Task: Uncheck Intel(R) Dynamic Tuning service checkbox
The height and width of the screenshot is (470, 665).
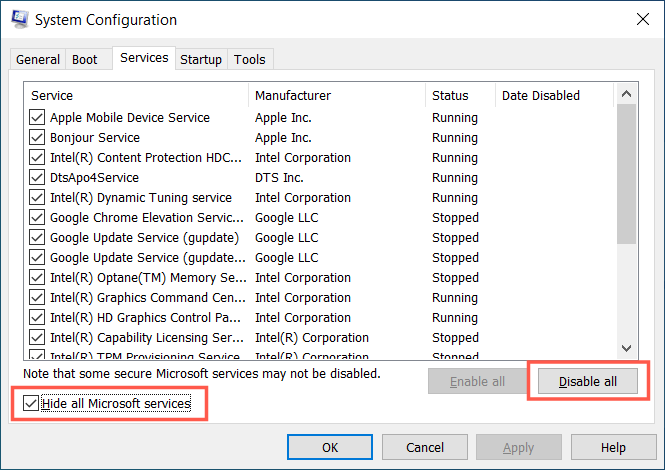Action: pyautogui.click(x=38, y=198)
